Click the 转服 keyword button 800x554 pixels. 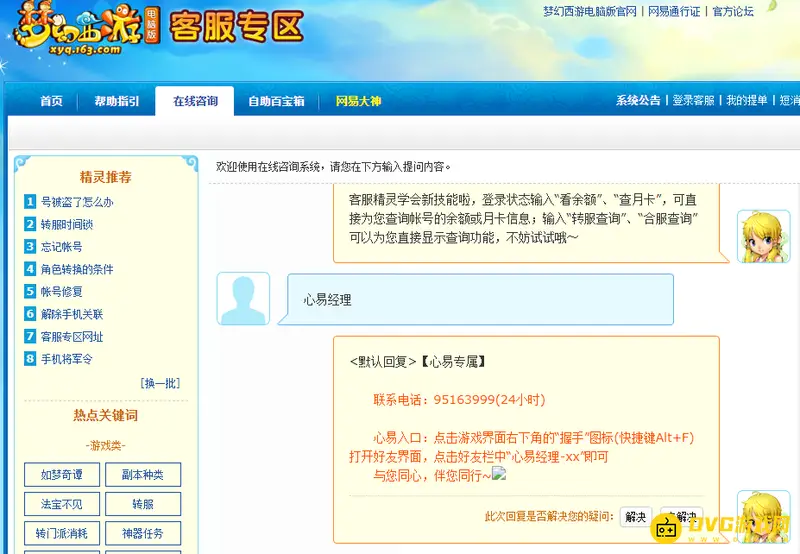point(143,505)
